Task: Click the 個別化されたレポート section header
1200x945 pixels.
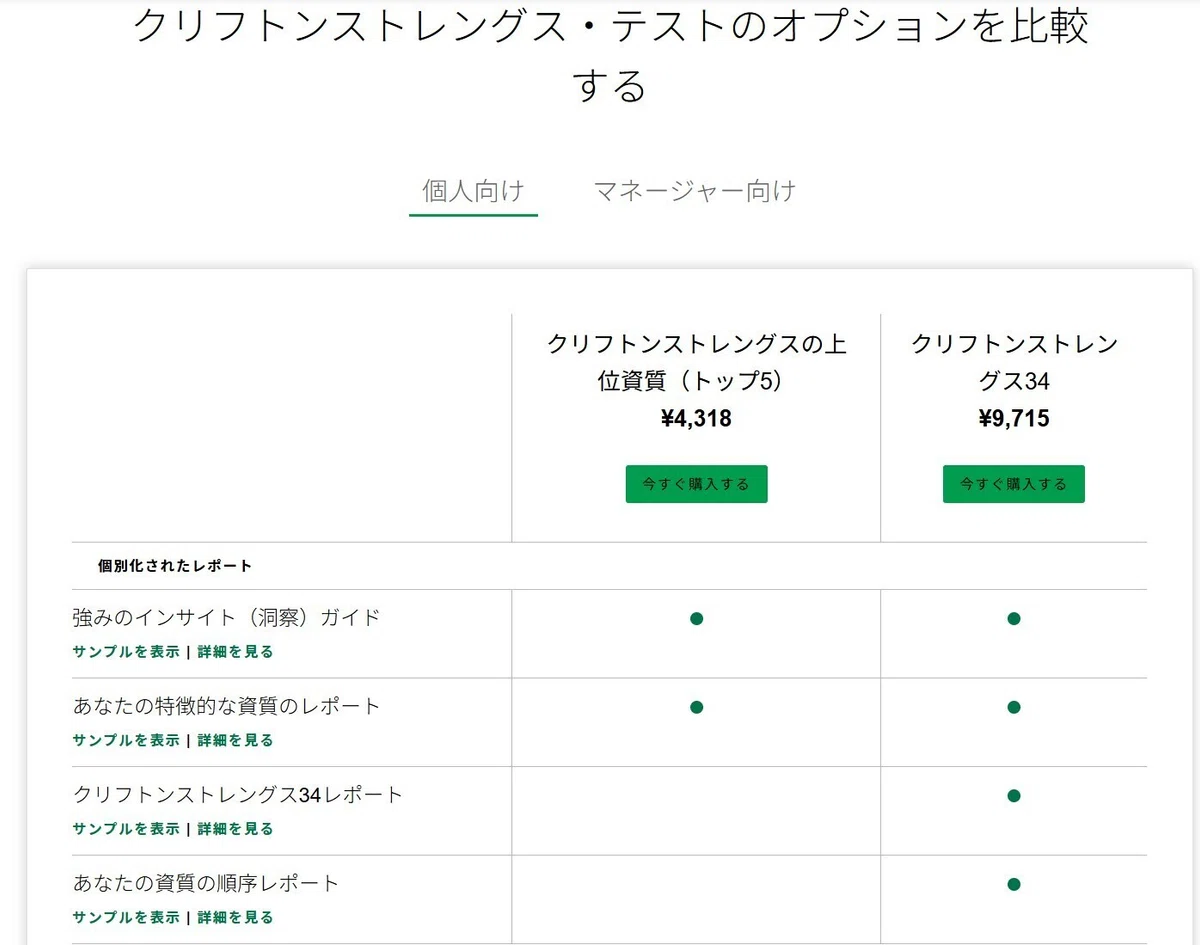Action: point(175,566)
